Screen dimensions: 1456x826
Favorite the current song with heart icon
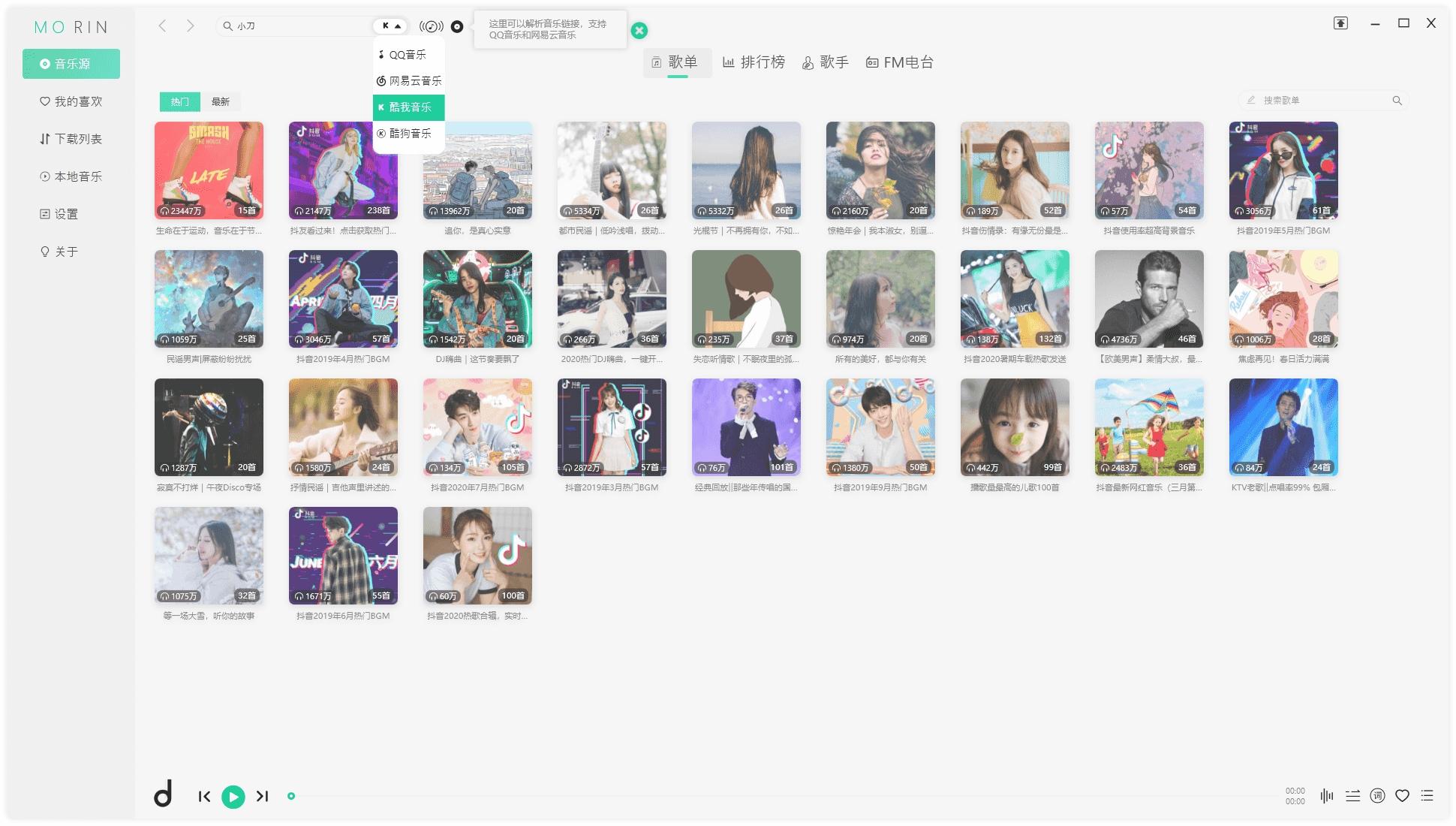tap(1402, 796)
